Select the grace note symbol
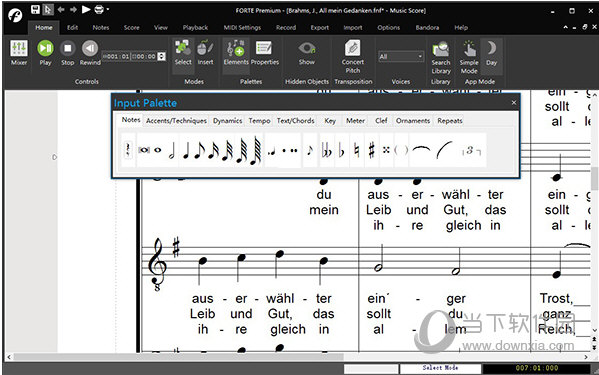The height and width of the screenshot is (375, 599). point(310,150)
